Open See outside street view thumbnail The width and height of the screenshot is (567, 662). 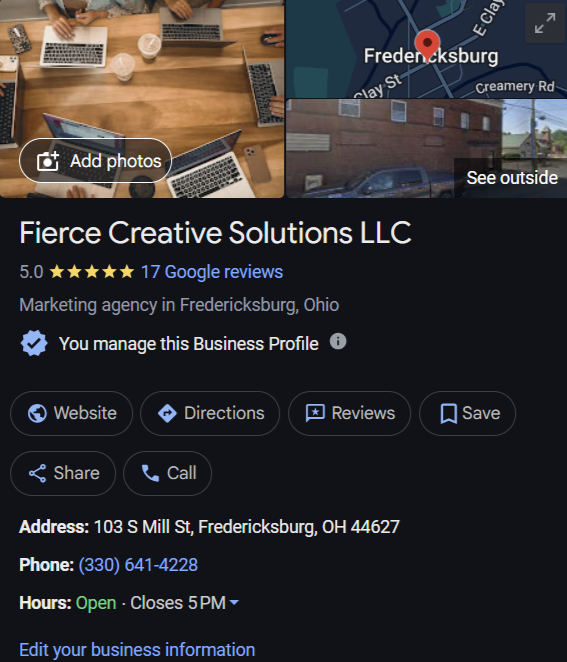(x=426, y=149)
